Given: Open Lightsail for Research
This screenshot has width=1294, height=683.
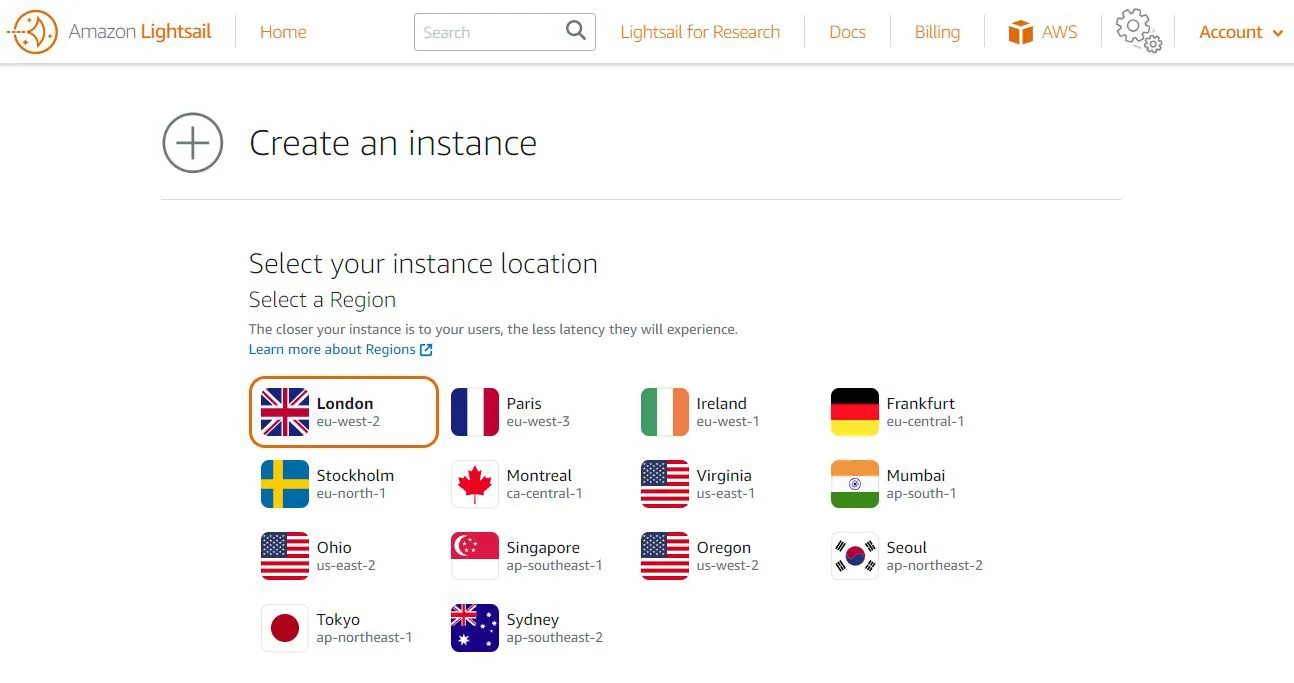Looking at the screenshot, I should coord(700,32).
